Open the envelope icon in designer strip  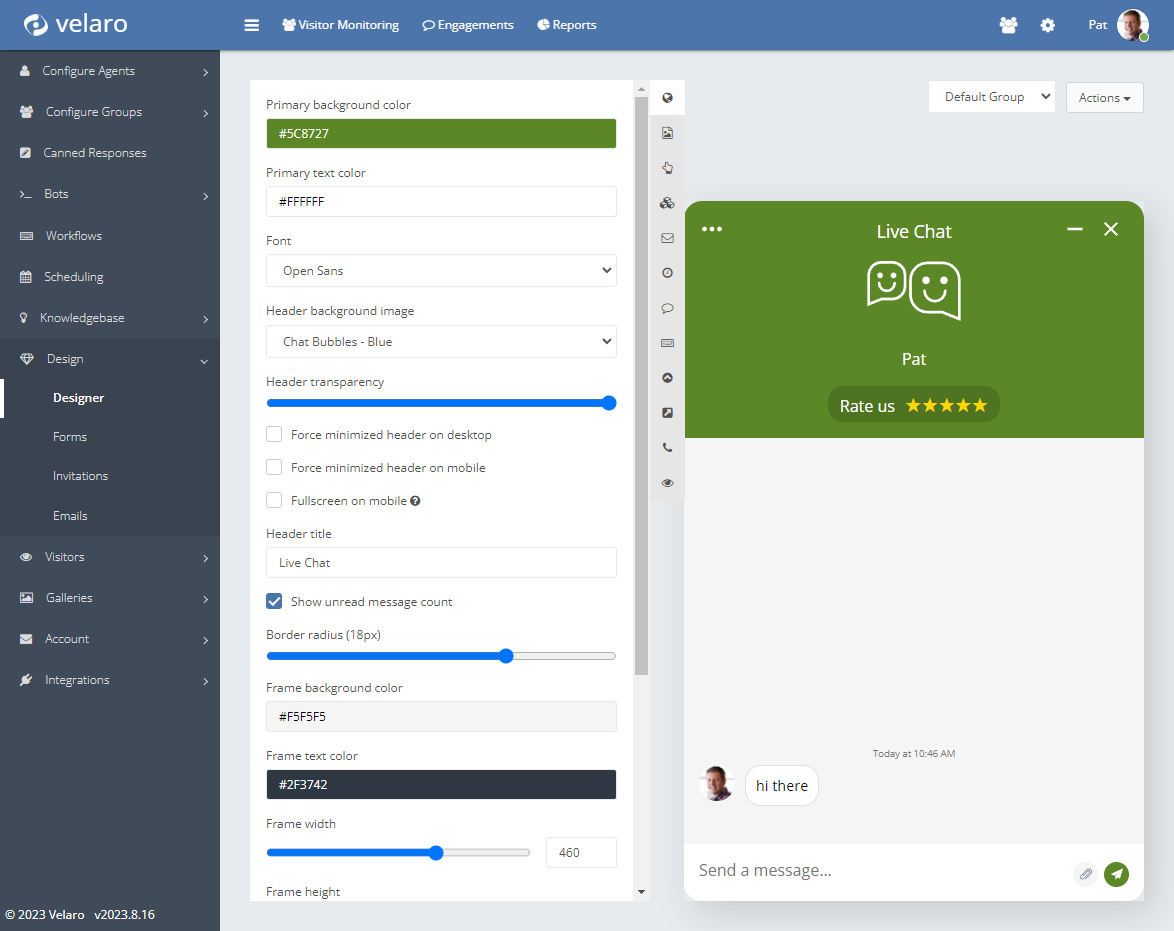coord(667,238)
